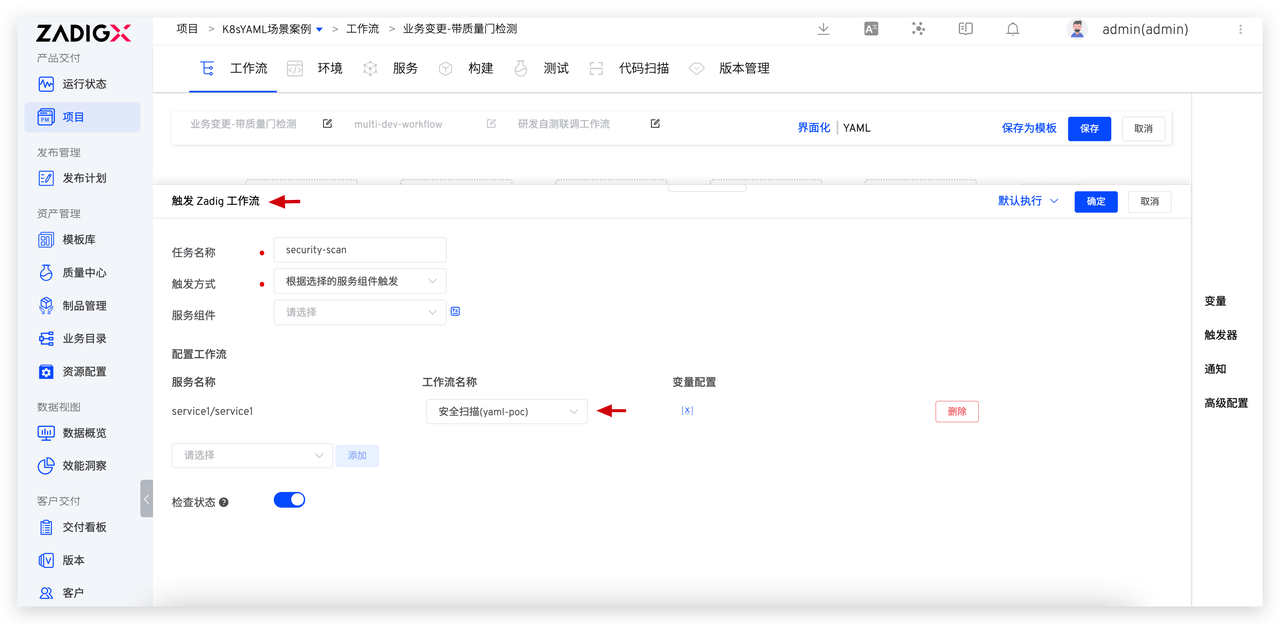Click the notification bell icon
Screen dimensions: 1280x624
point(1012,29)
